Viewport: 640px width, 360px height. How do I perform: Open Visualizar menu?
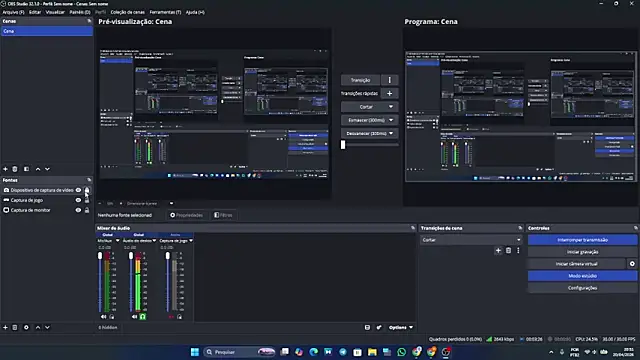pyautogui.click(x=55, y=12)
